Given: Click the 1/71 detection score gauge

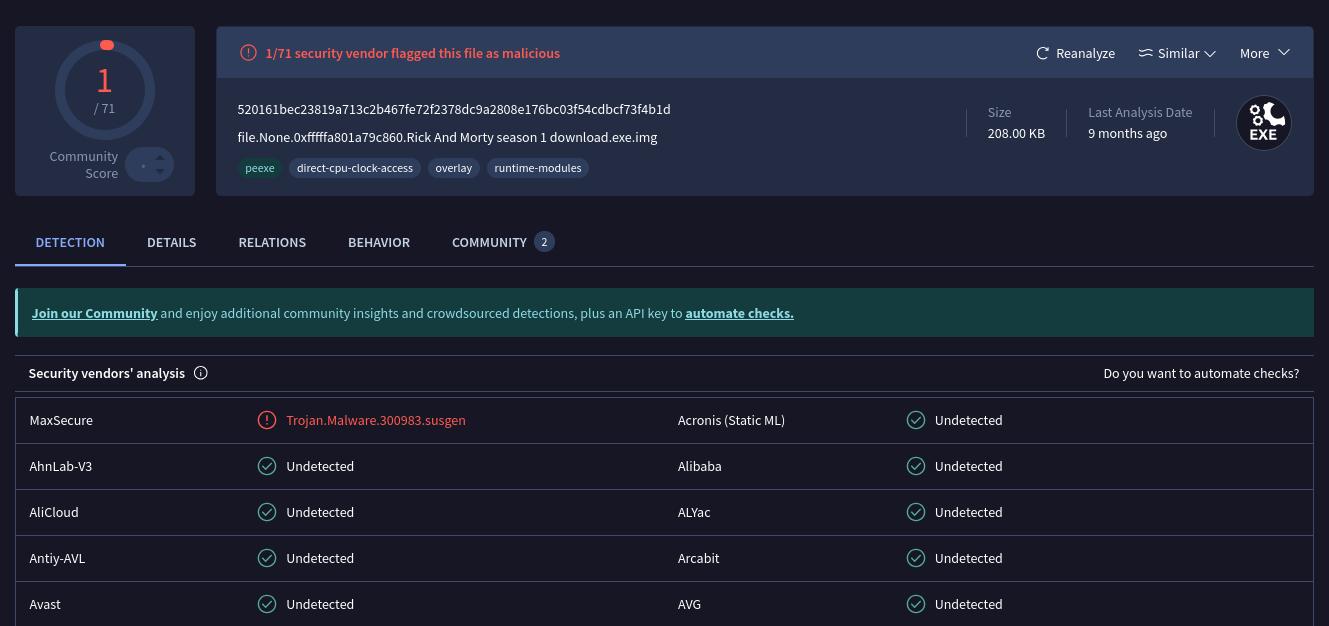Looking at the screenshot, I should coord(105,90).
